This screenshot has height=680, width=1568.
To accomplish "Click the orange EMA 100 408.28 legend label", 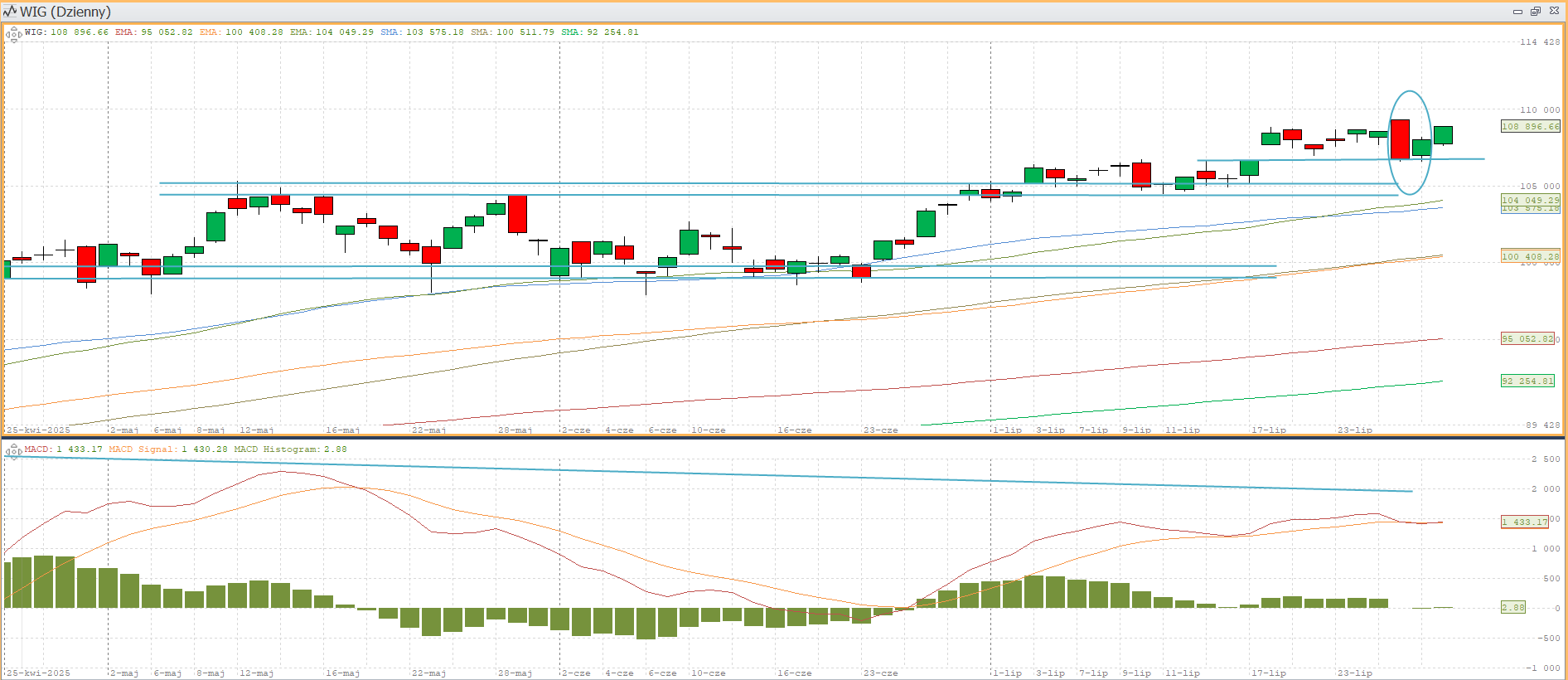I will (240, 32).
